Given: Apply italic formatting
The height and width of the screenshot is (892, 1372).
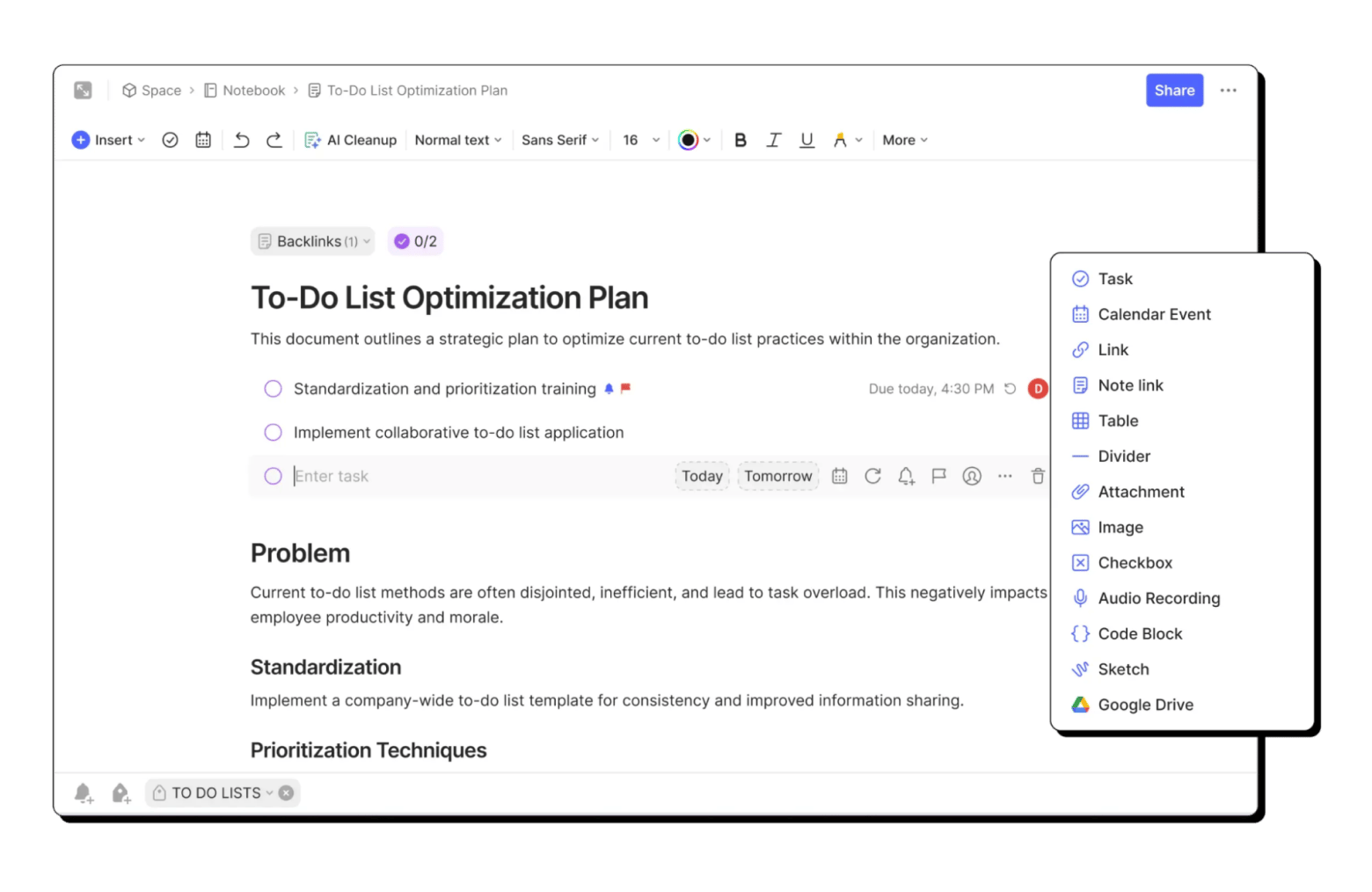Looking at the screenshot, I should 773,140.
